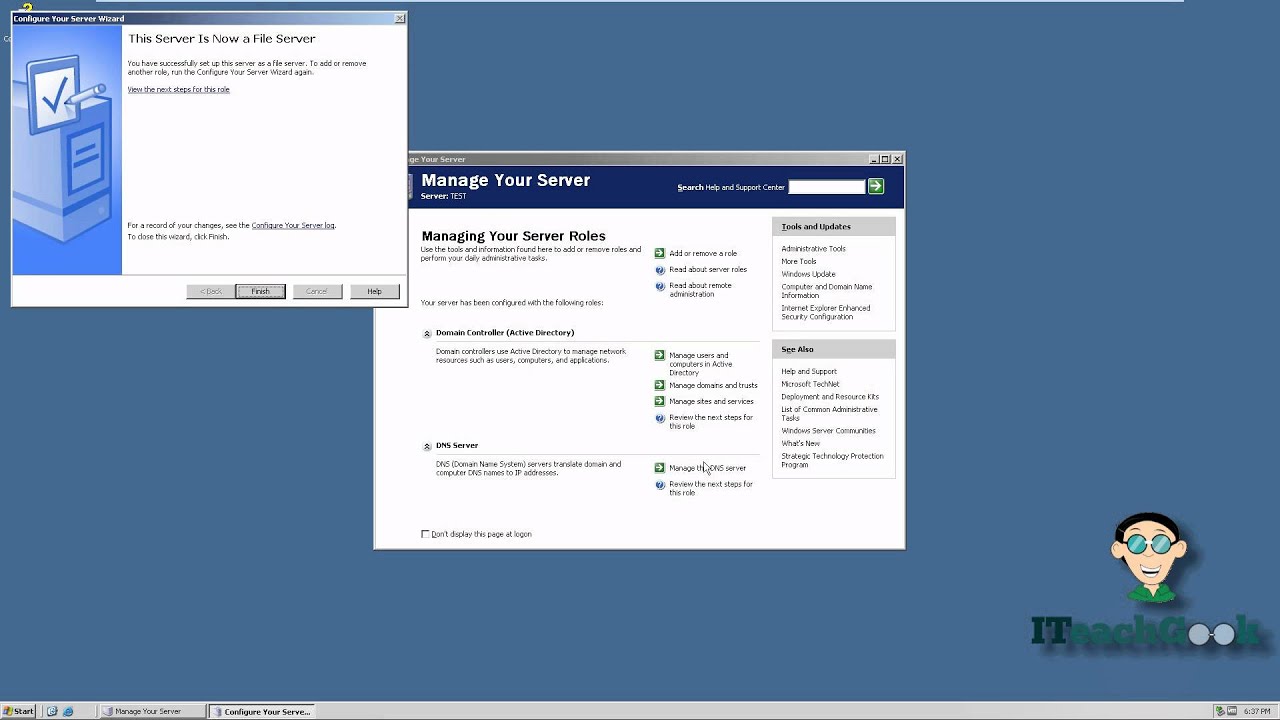The height and width of the screenshot is (720, 1280).
Task: Open the Manage domains and trusts link
Action: tap(713, 385)
